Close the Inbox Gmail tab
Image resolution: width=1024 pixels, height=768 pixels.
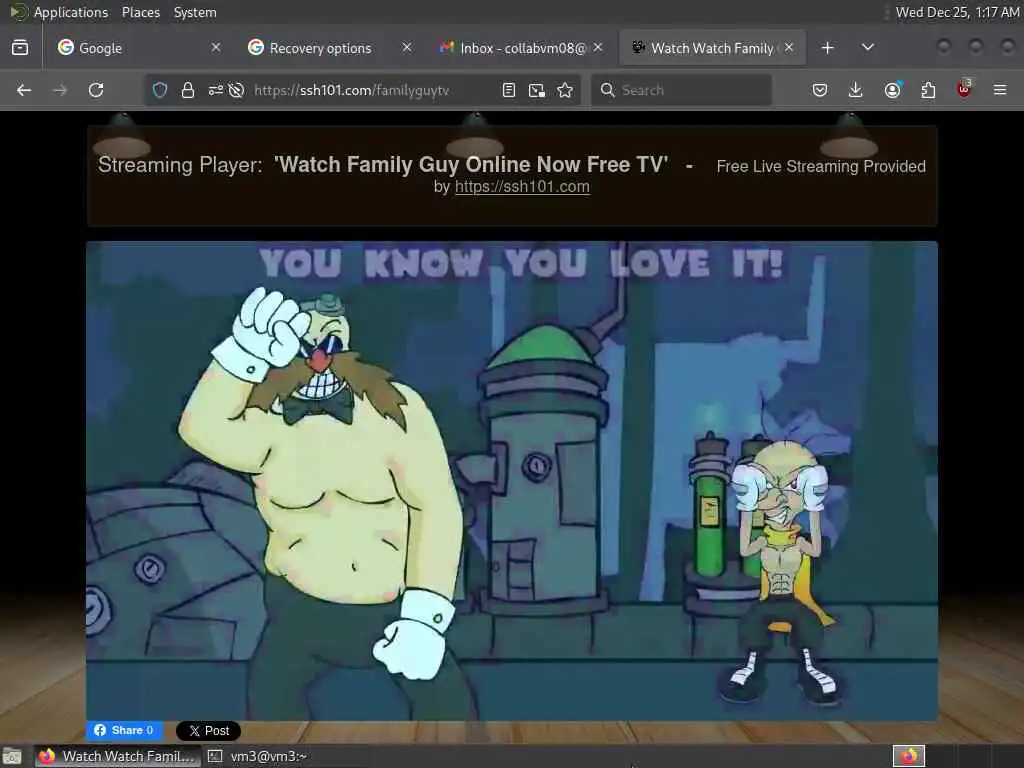pyautogui.click(x=598, y=47)
